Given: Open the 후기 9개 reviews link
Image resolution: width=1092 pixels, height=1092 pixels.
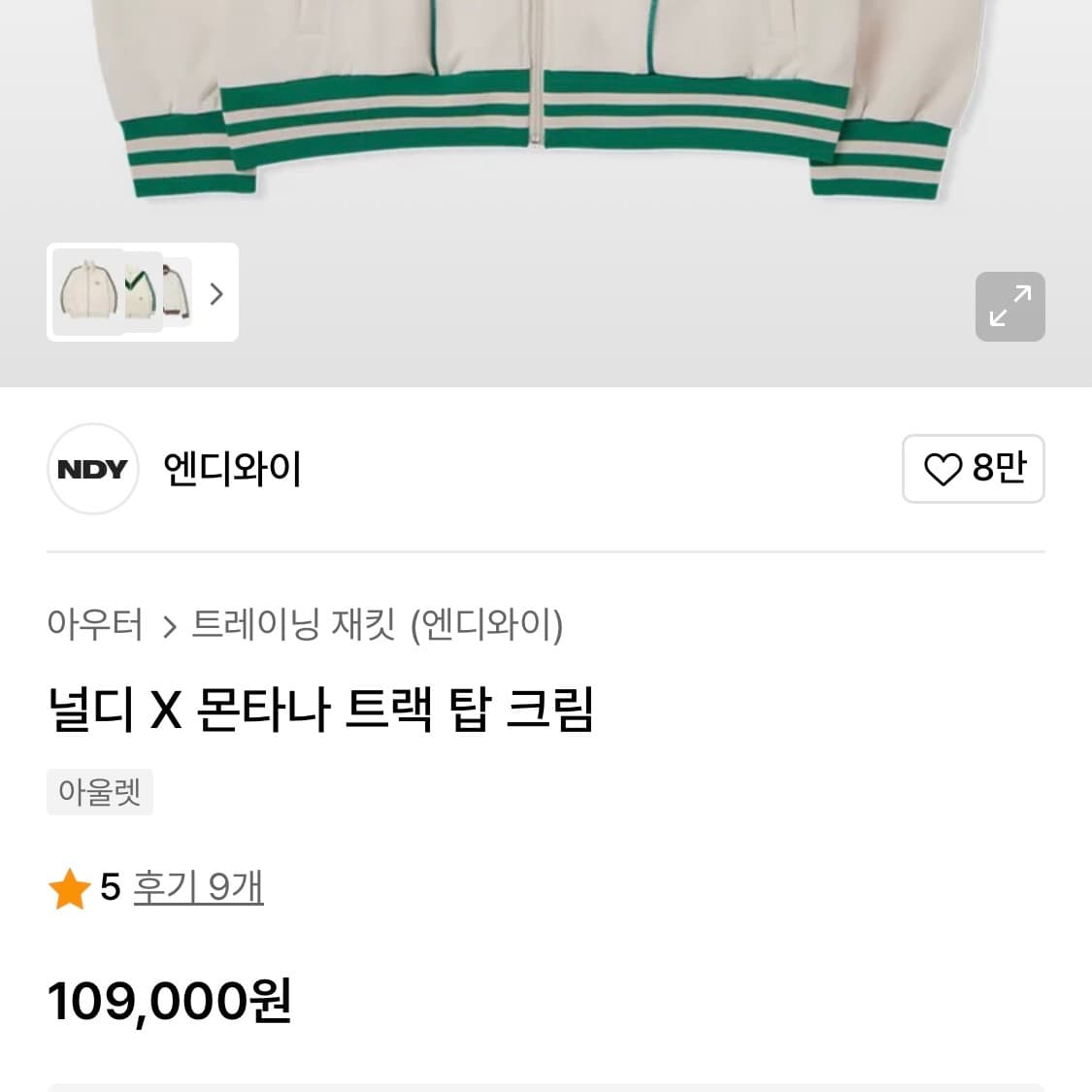Looking at the screenshot, I should pos(198,887).
